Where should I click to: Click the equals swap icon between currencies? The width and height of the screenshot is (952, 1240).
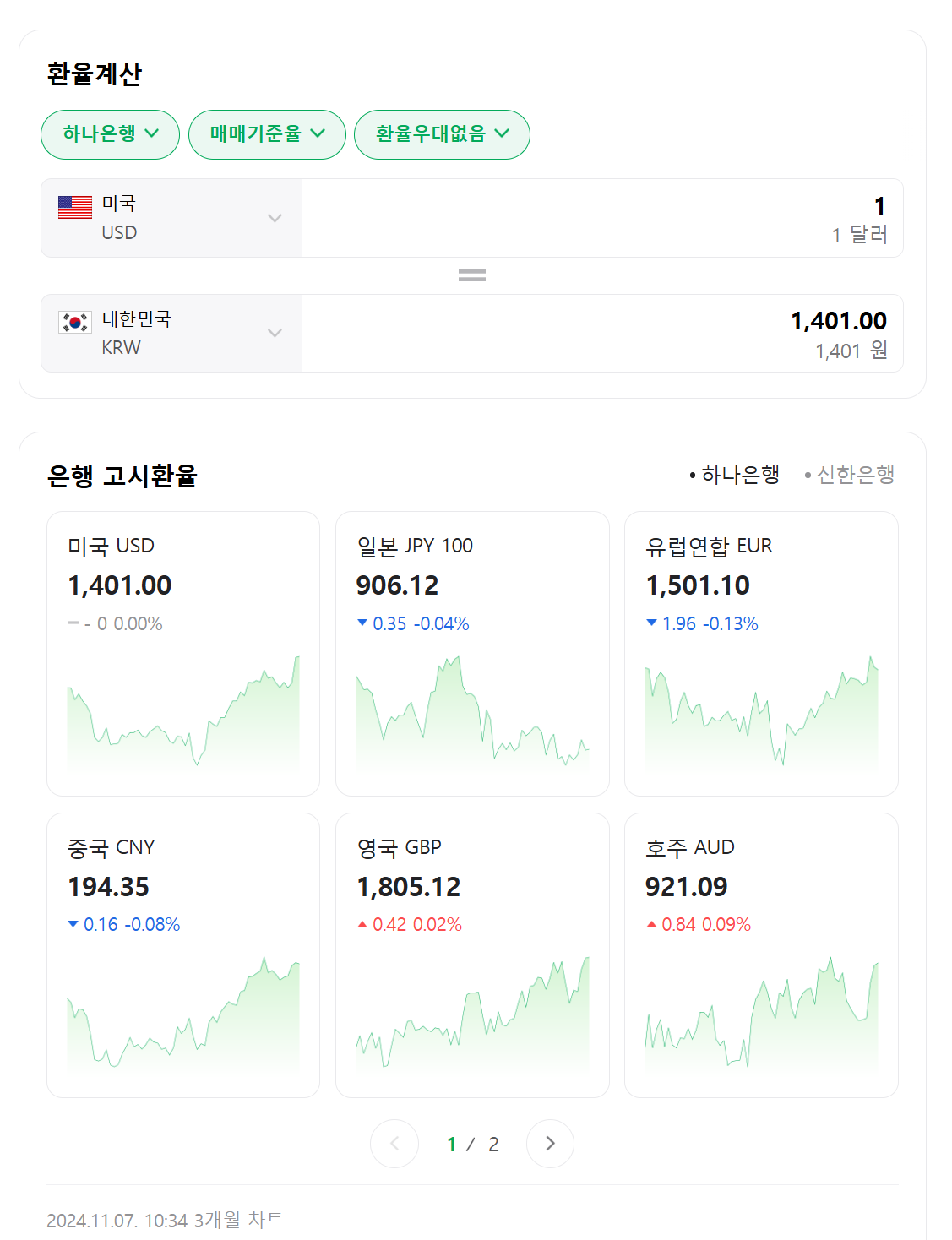click(x=471, y=275)
